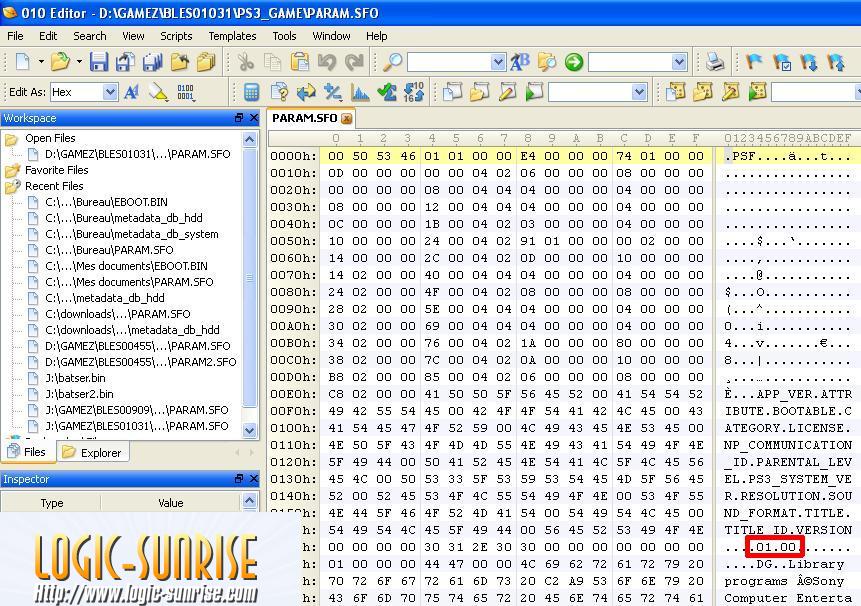
Task: Open the Calculator tool icon
Action: pos(252,92)
